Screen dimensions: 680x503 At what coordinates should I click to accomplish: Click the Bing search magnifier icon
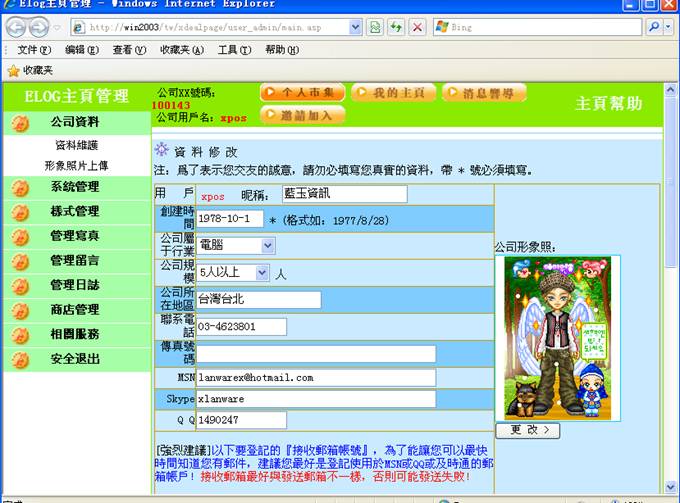coord(653,27)
